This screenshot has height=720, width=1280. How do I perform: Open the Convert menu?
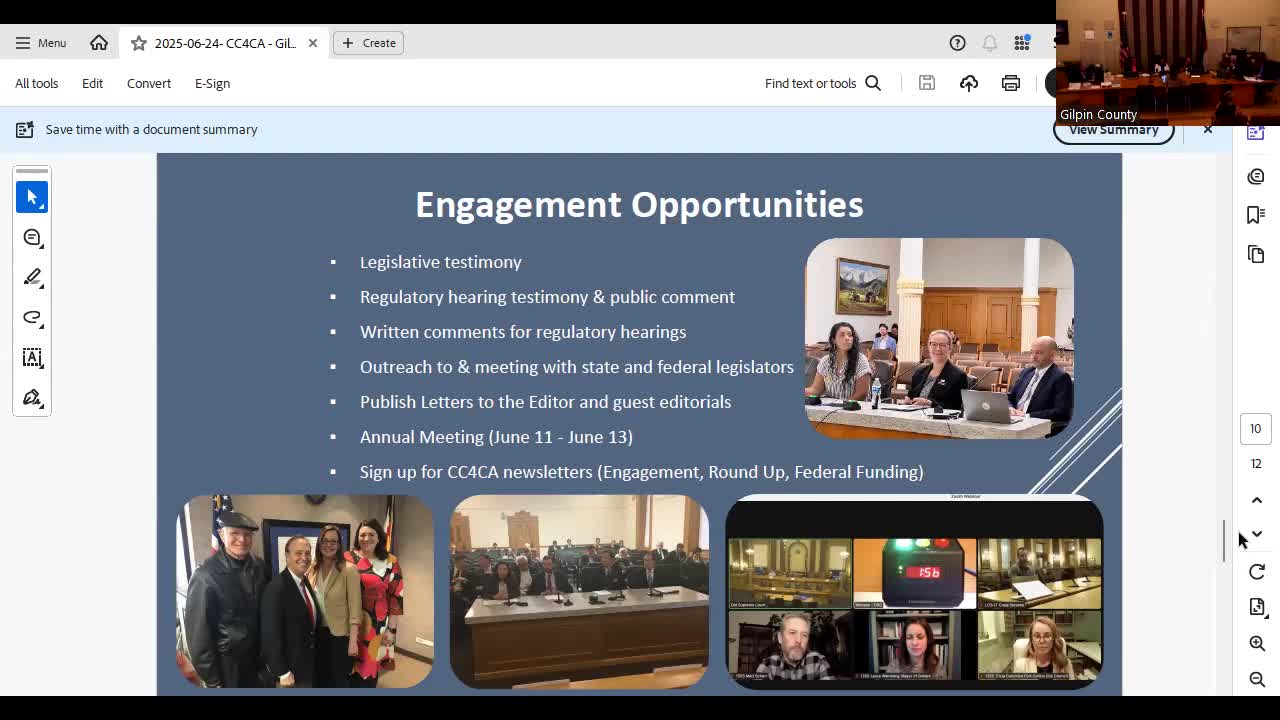[x=149, y=83]
